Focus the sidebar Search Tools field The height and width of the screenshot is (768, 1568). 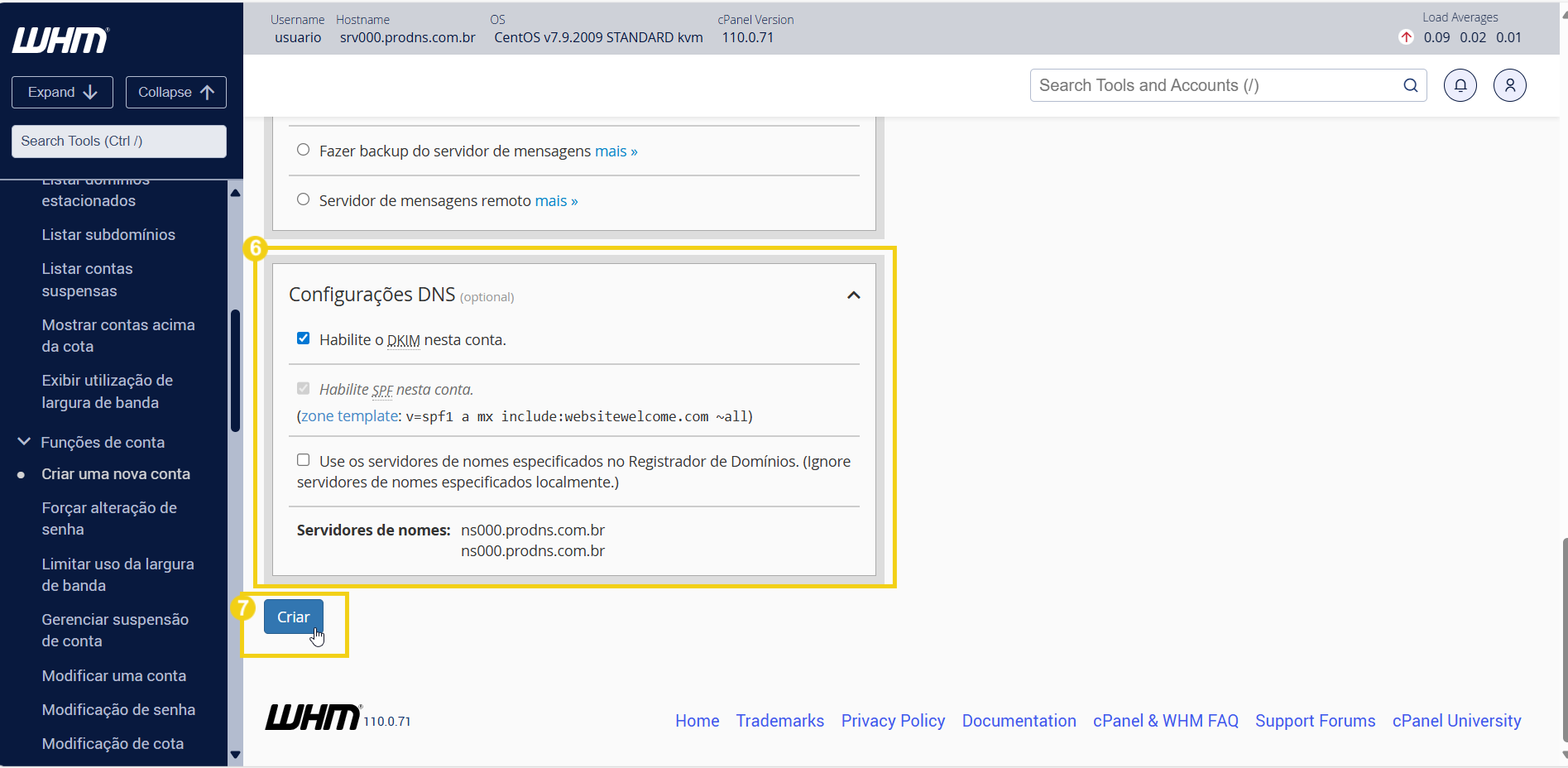pos(119,141)
